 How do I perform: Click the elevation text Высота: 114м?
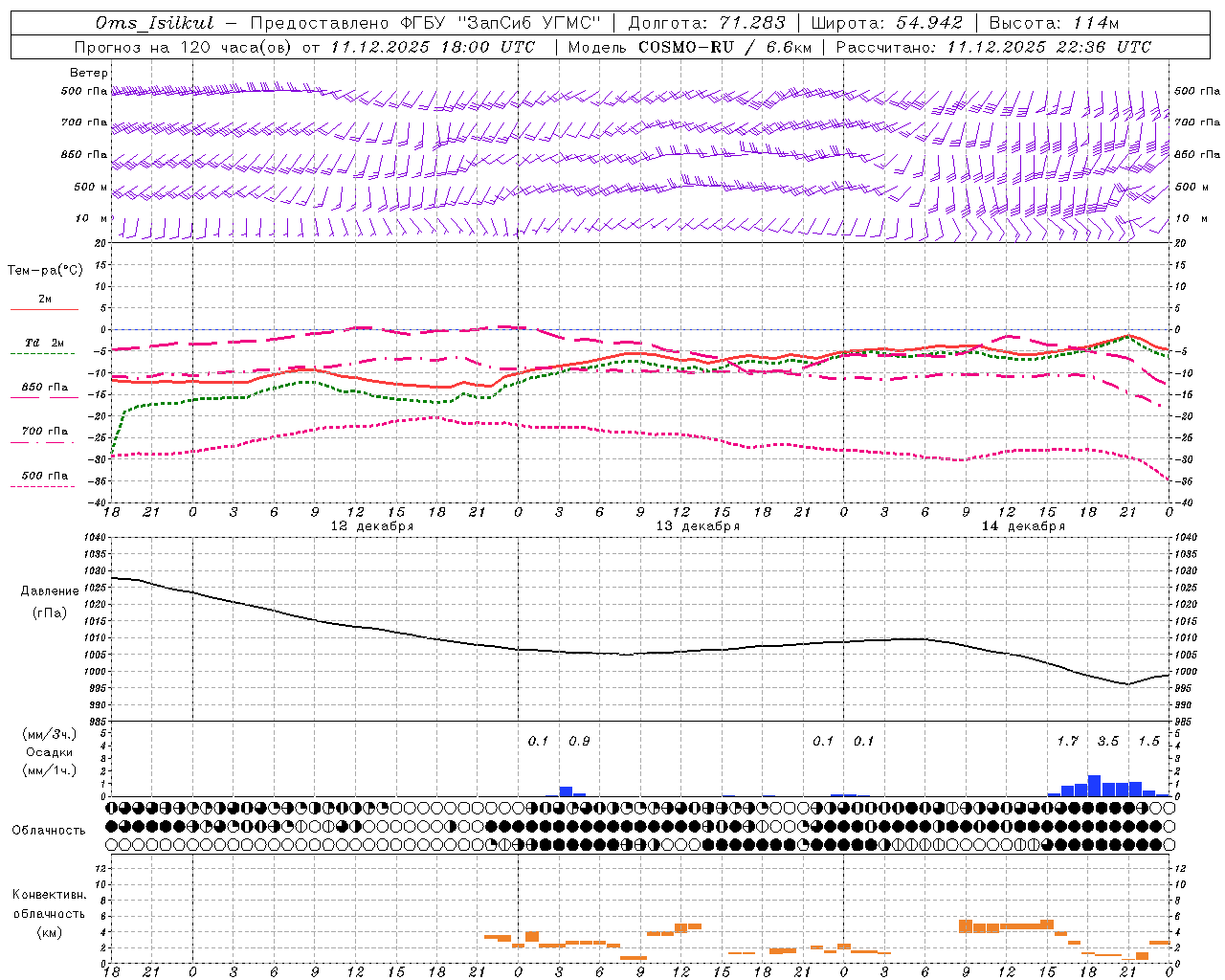1054,23
